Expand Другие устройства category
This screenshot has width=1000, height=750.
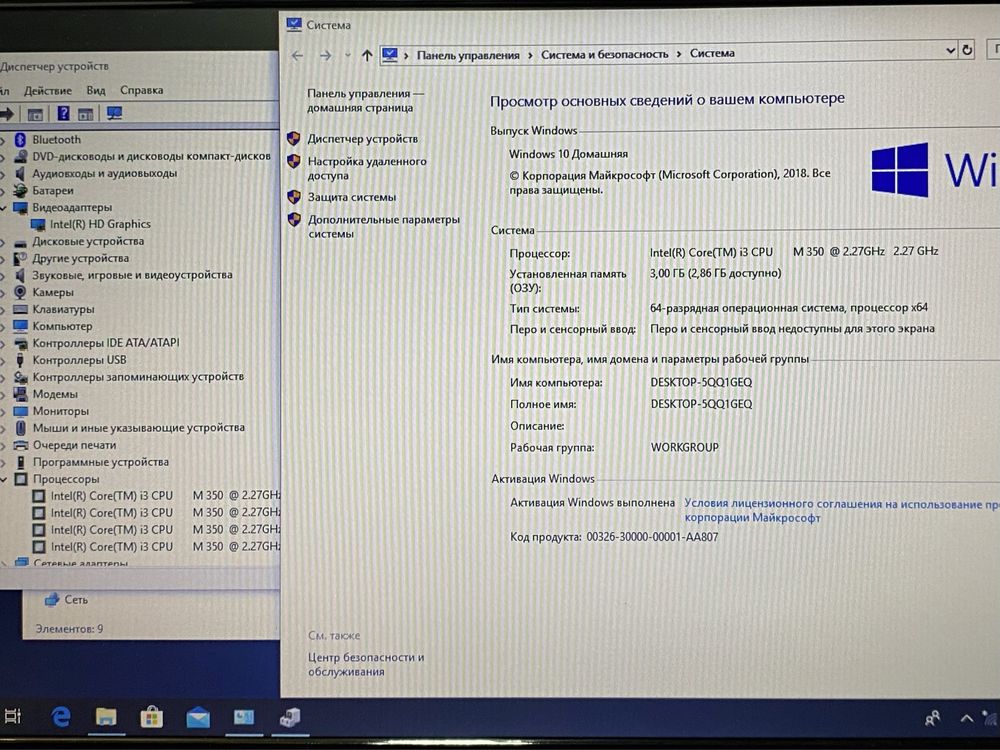click(x=3, y=258)
